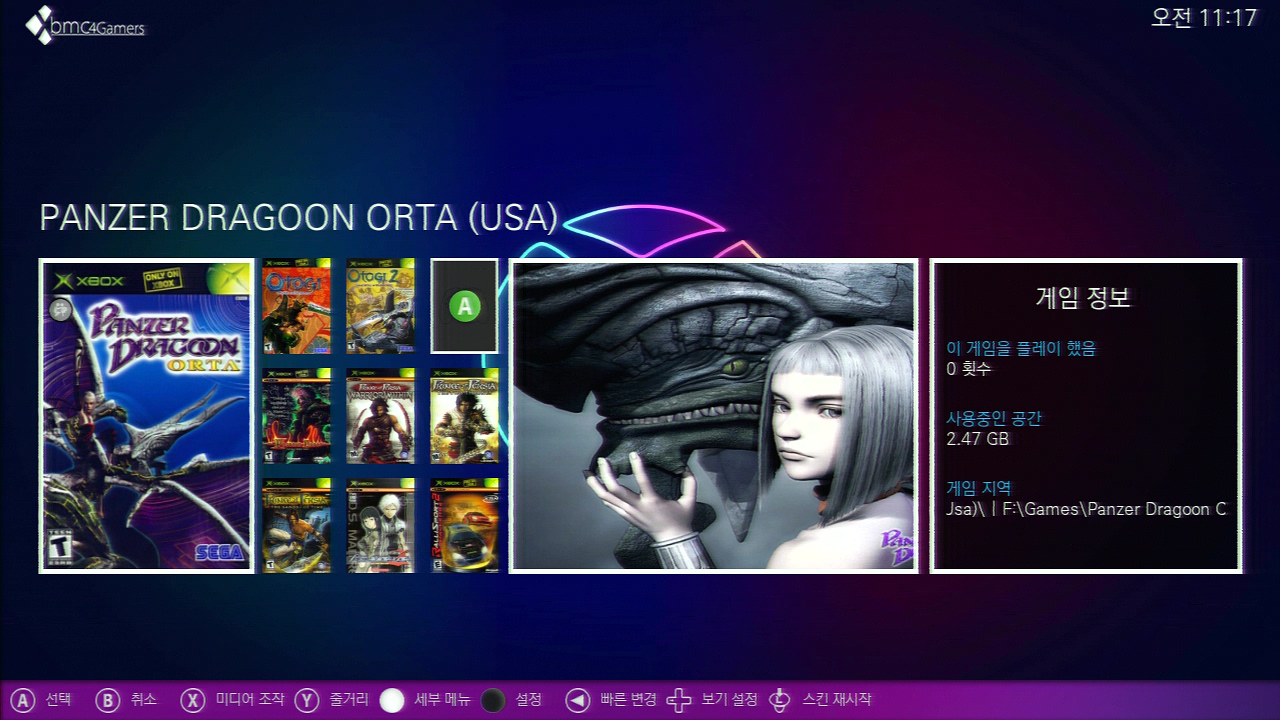
Task: Click the Y button favorites icon
Action: [307, 700]
